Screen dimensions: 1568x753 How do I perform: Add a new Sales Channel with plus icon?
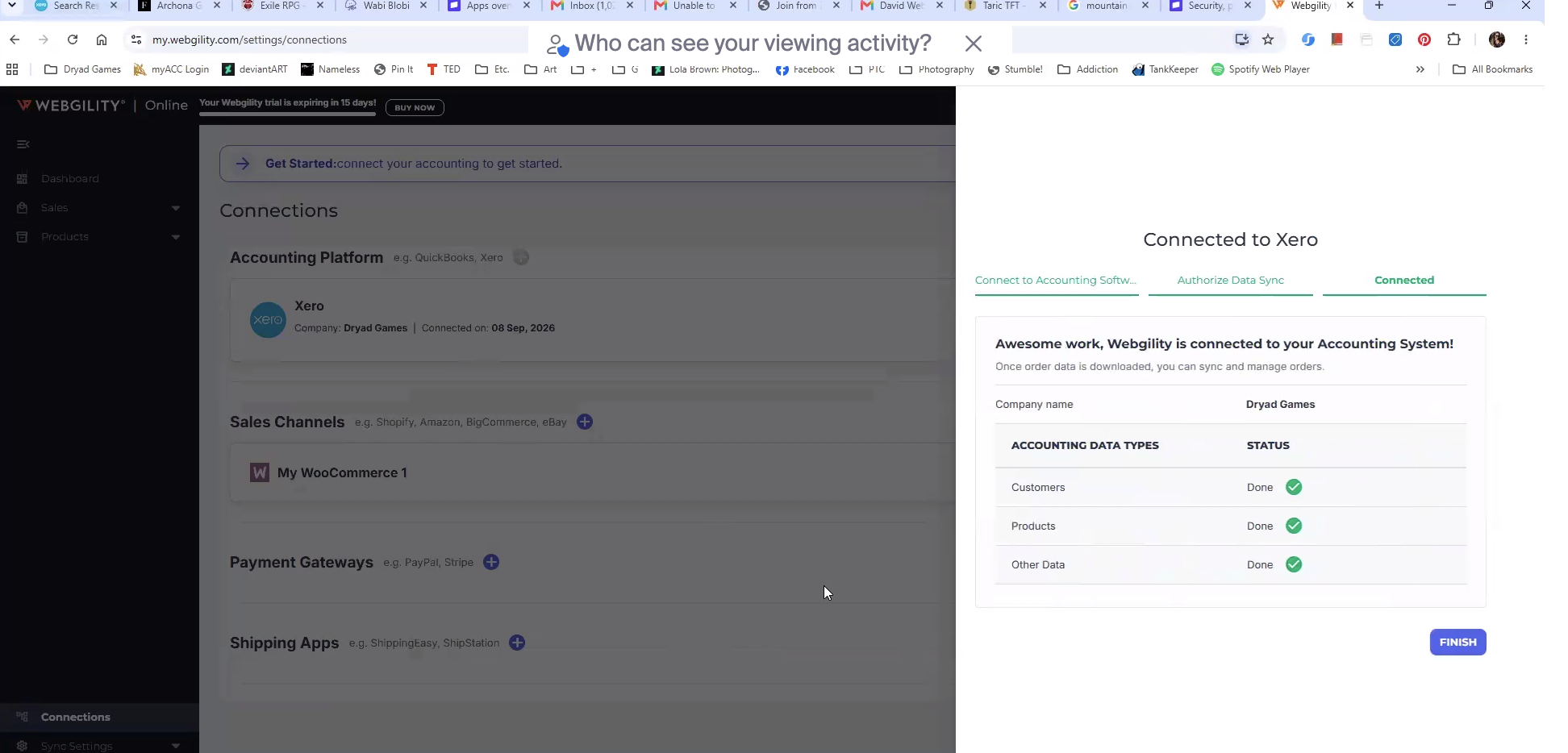pyautogui.click(x=585, y=422)
